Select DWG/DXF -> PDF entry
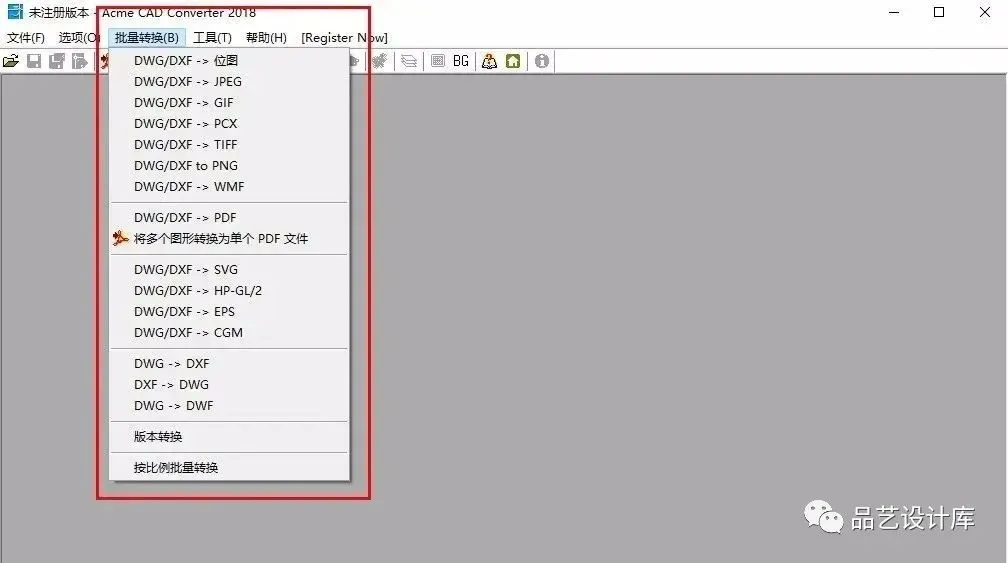Image resolution: width=1008 pixels, height=563 pixels. [x=229, y=217]
